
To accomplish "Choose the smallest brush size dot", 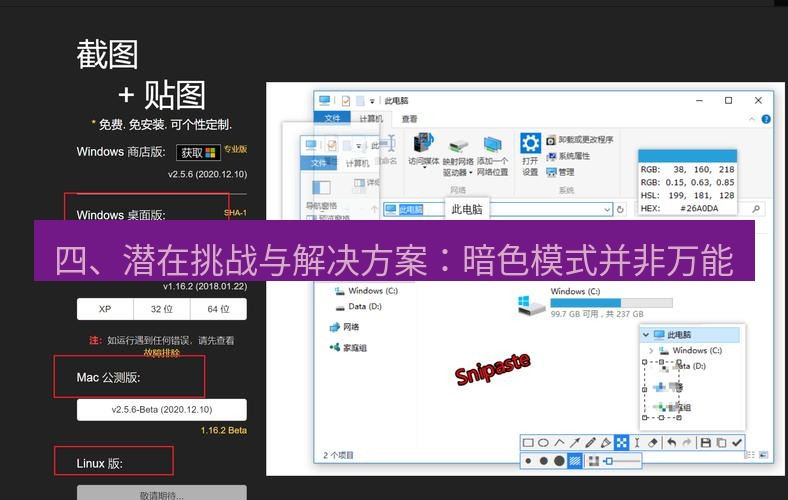I will pyautogui.click(x=528, y=461).
